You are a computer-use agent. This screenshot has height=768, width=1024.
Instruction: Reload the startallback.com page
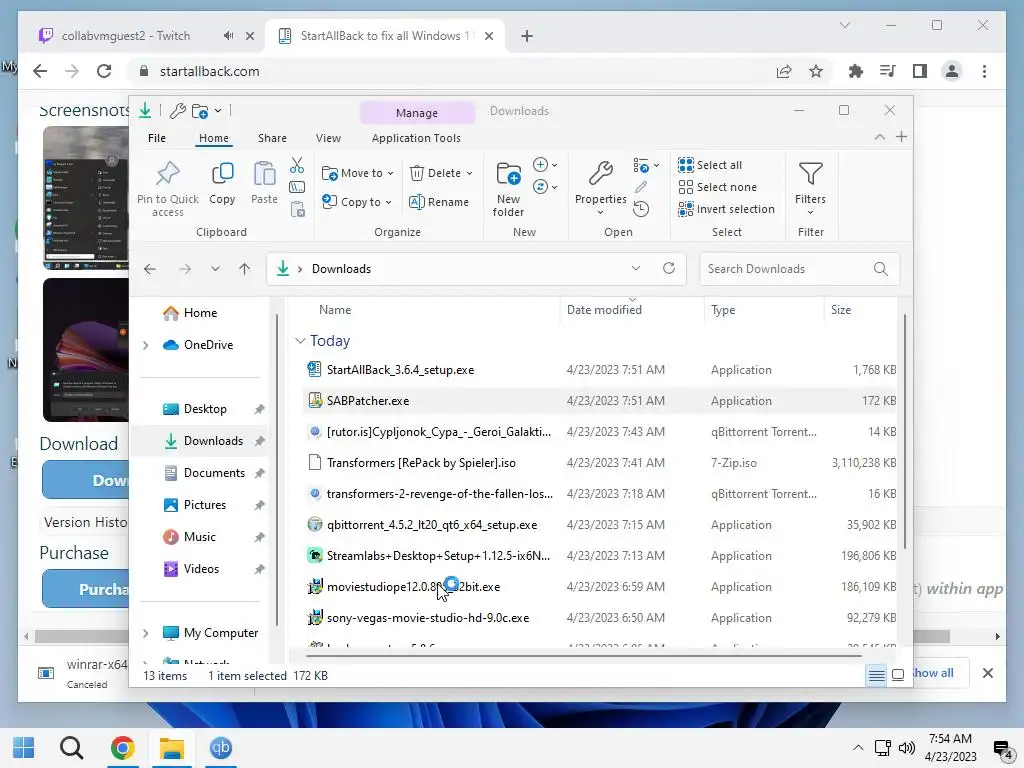104,71
